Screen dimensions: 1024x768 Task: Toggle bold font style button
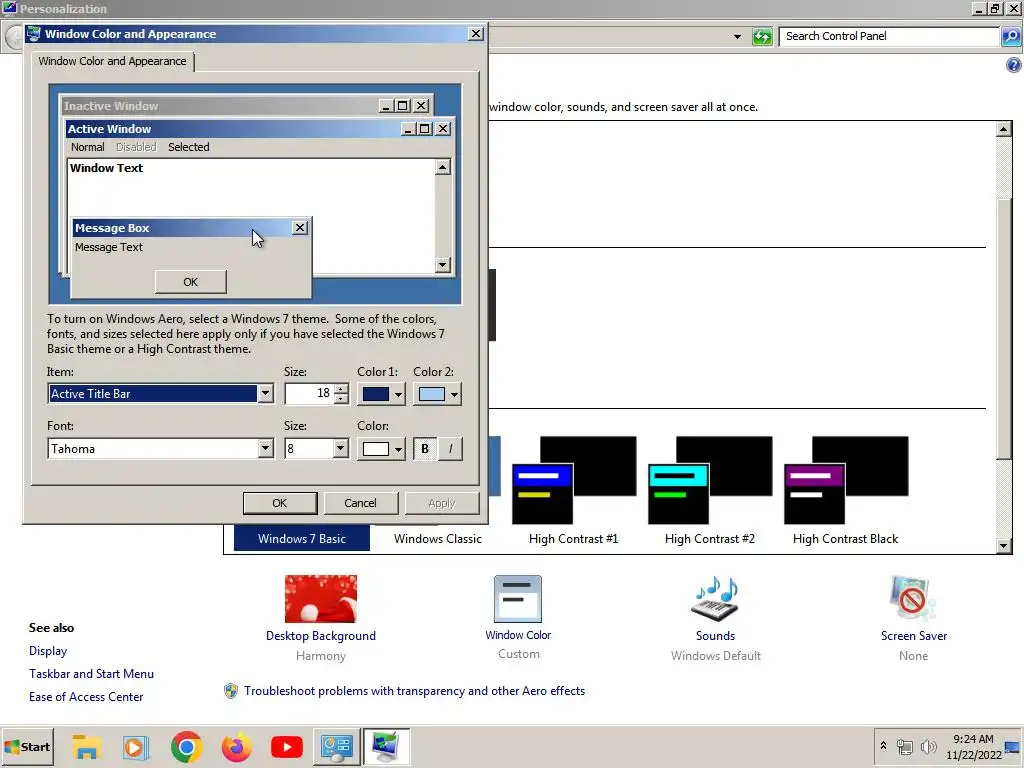(x=425, y=449)
